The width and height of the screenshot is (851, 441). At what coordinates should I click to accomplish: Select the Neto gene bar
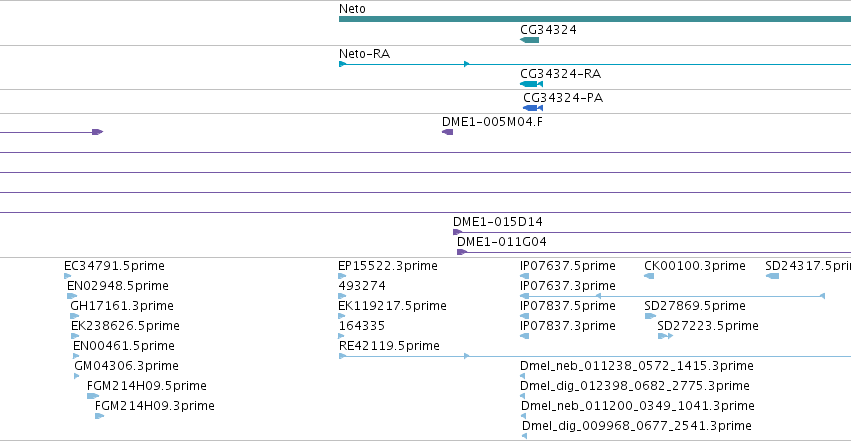pos(595,19)
